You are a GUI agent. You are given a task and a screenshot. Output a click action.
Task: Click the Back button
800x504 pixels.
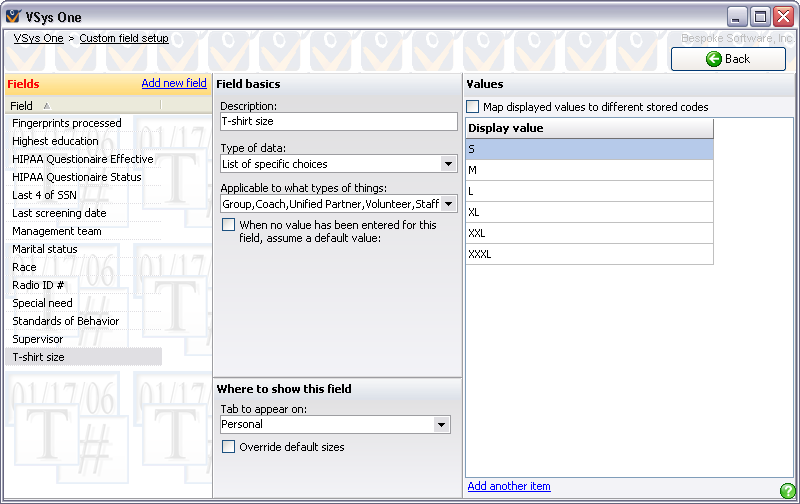[x=728, y=59]
